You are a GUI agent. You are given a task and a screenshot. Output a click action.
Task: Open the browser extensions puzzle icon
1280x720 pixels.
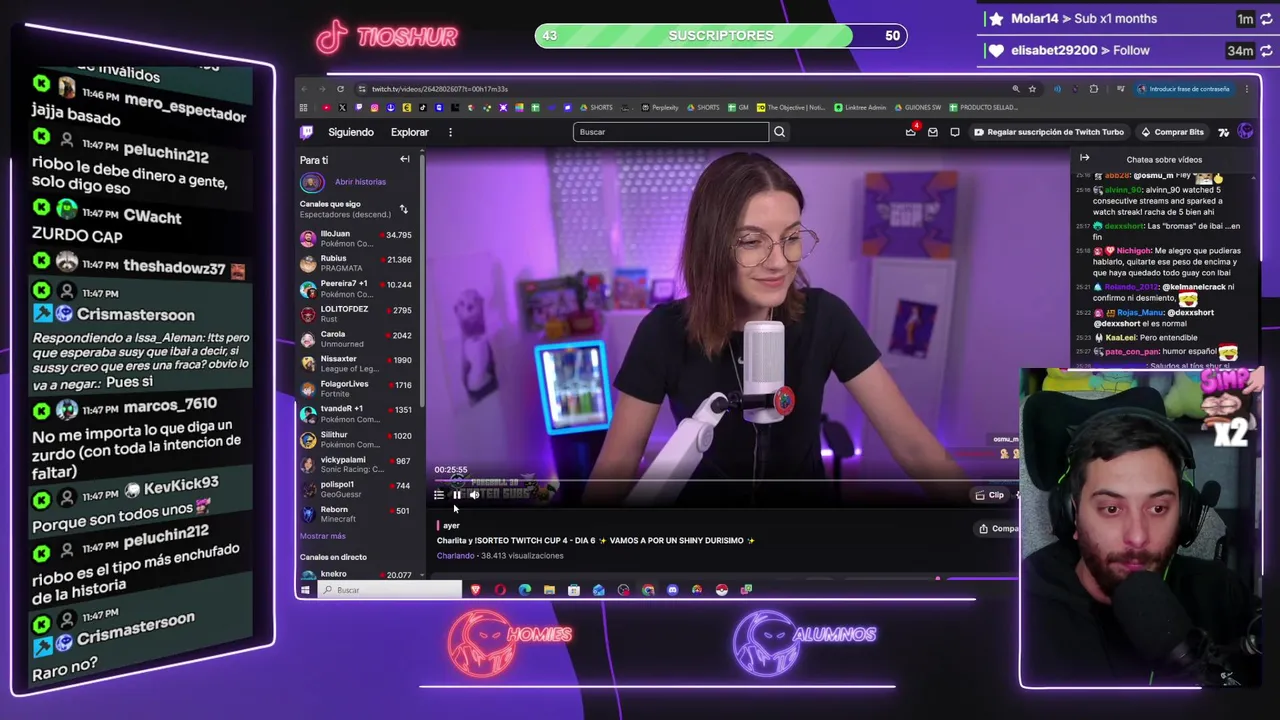[x=1093, y=89]
